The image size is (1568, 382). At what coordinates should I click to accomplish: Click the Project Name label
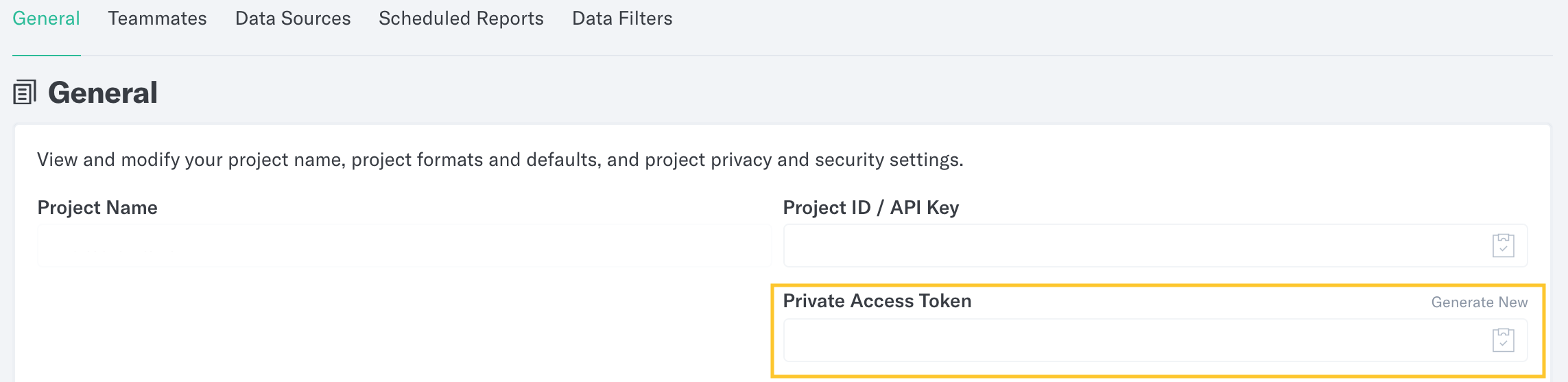point(97,208)
